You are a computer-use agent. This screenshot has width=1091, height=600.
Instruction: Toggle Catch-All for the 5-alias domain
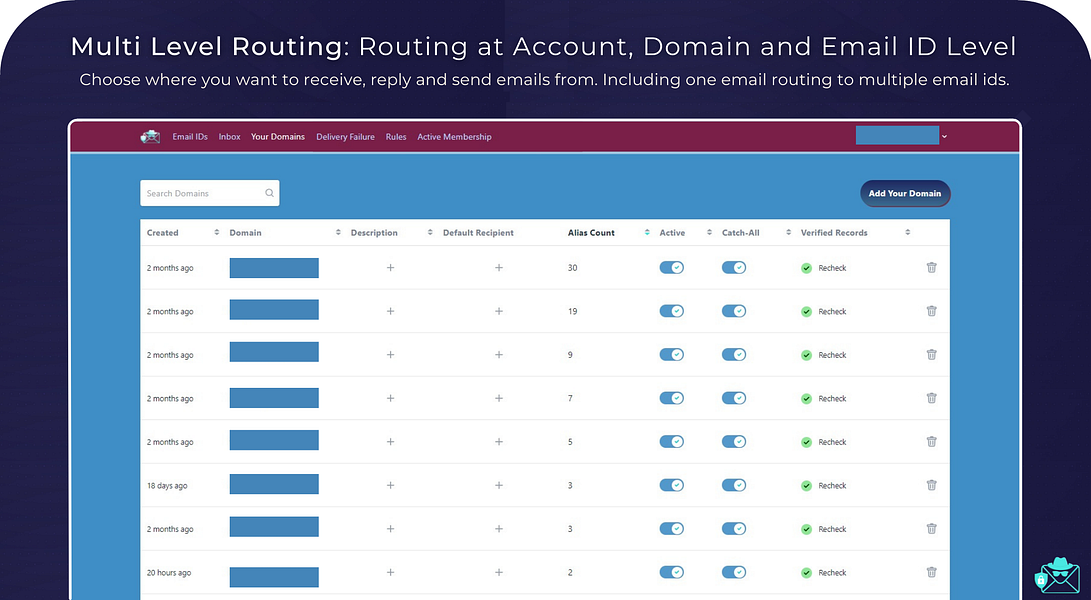tap(734, 441)
